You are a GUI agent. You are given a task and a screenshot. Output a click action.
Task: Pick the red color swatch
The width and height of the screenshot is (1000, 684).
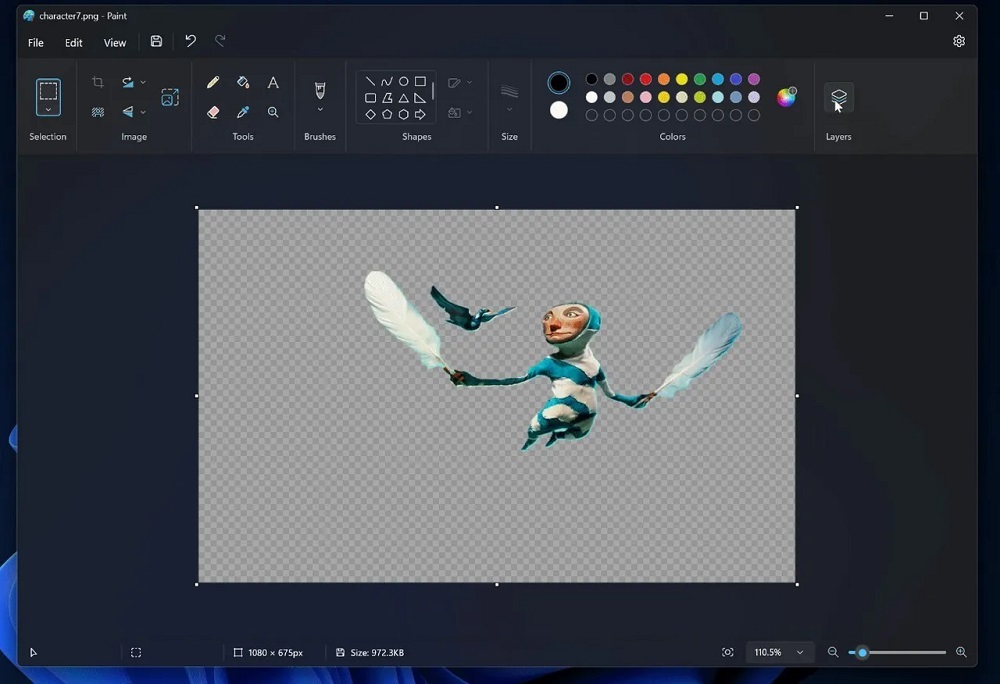646,79
